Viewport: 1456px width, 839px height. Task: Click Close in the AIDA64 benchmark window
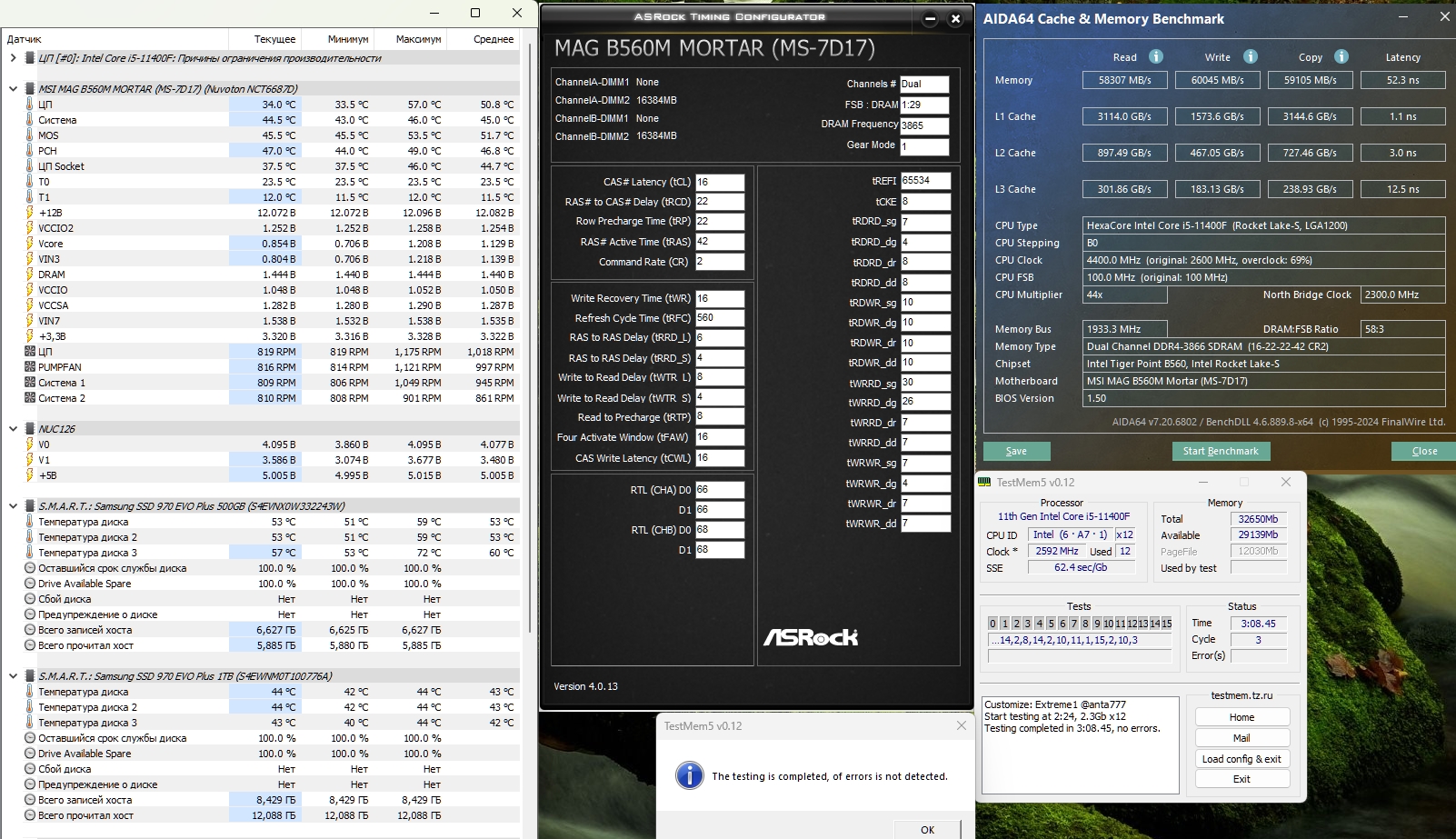tap(1424, 451)
